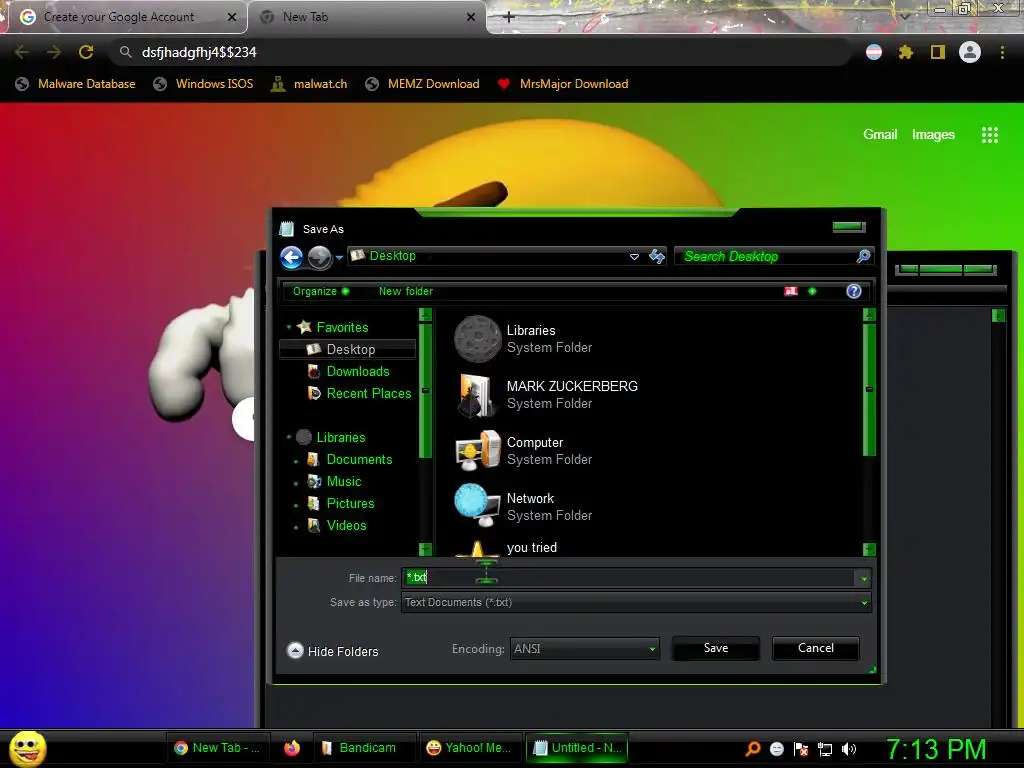Open the Organize menu dropdown

(321, 291)
